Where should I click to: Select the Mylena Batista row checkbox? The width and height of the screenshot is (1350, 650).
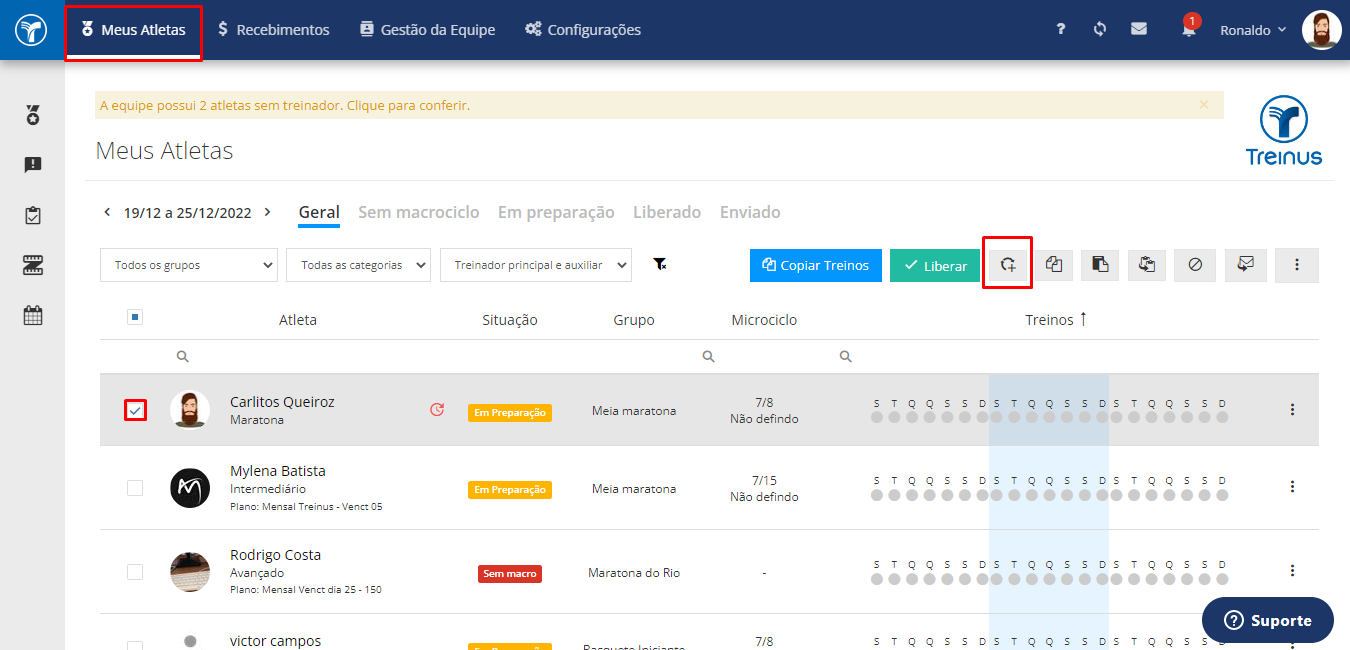click(x=135, y=488)
